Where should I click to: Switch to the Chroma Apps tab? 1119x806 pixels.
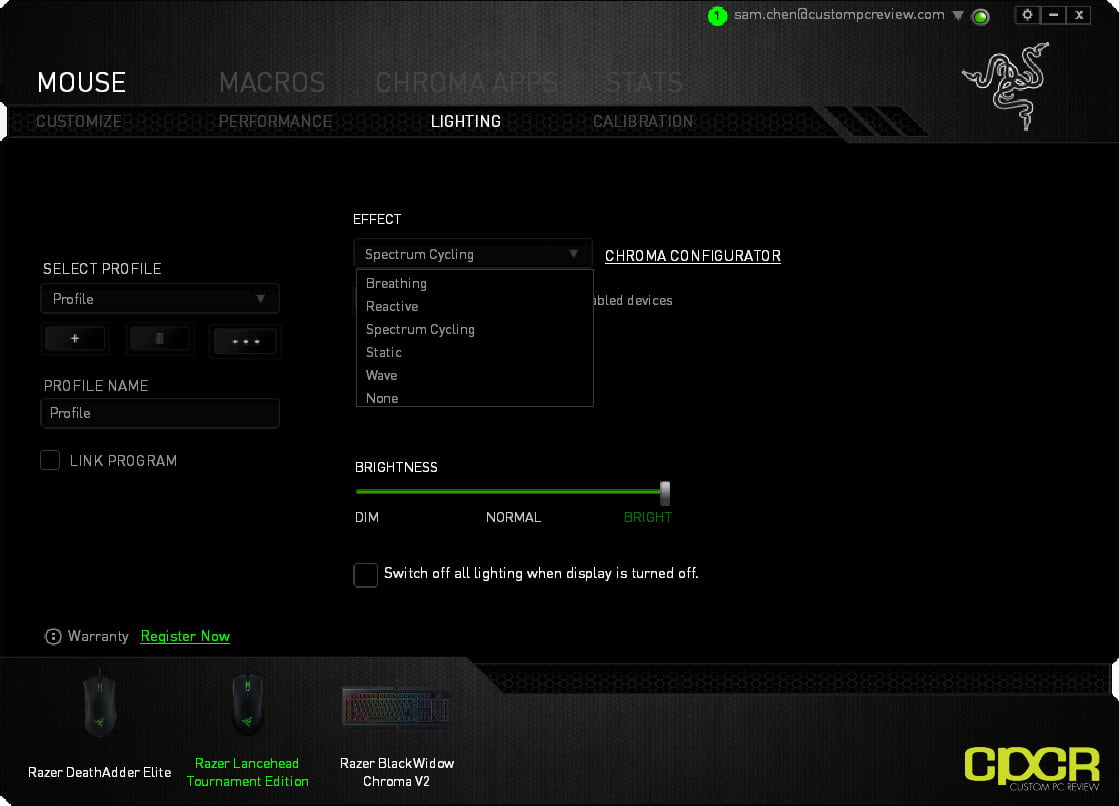click(467, 83)
